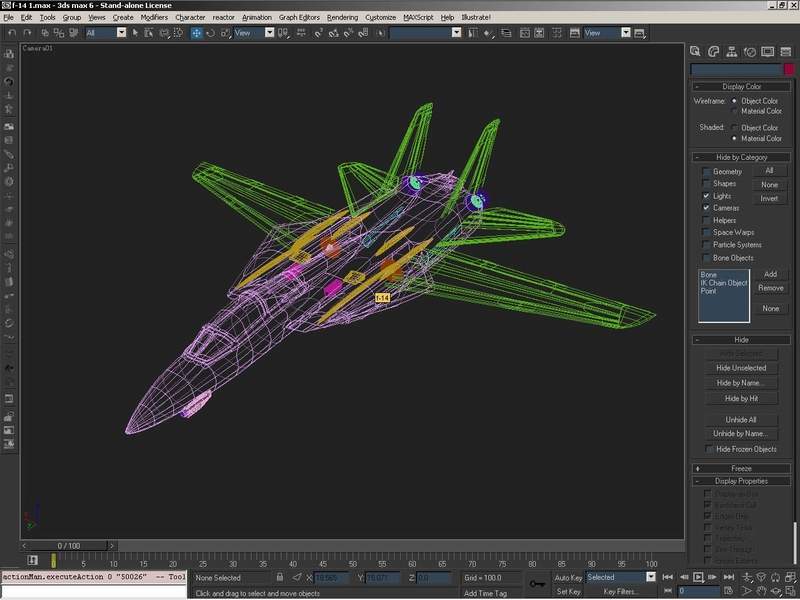Collapse the Hide by Category rollout
The width and height of the screenshot is (800, 600).
[741, 157]
